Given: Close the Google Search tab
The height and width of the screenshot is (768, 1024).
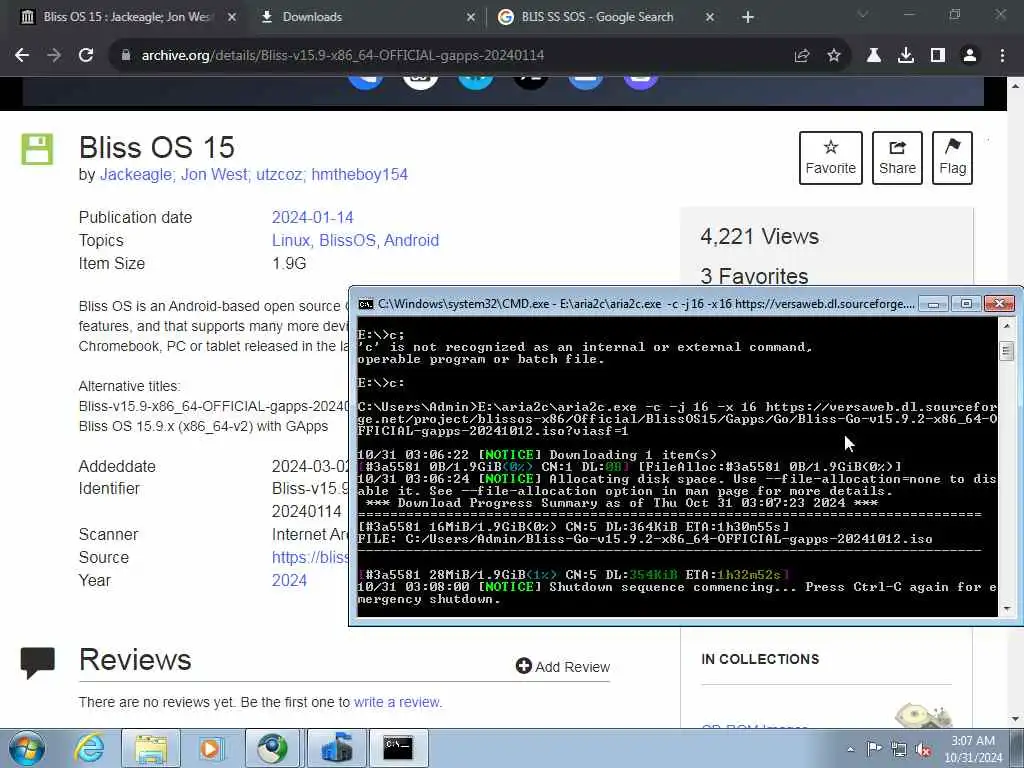Looking at the screenshot, I should [710, 17].
